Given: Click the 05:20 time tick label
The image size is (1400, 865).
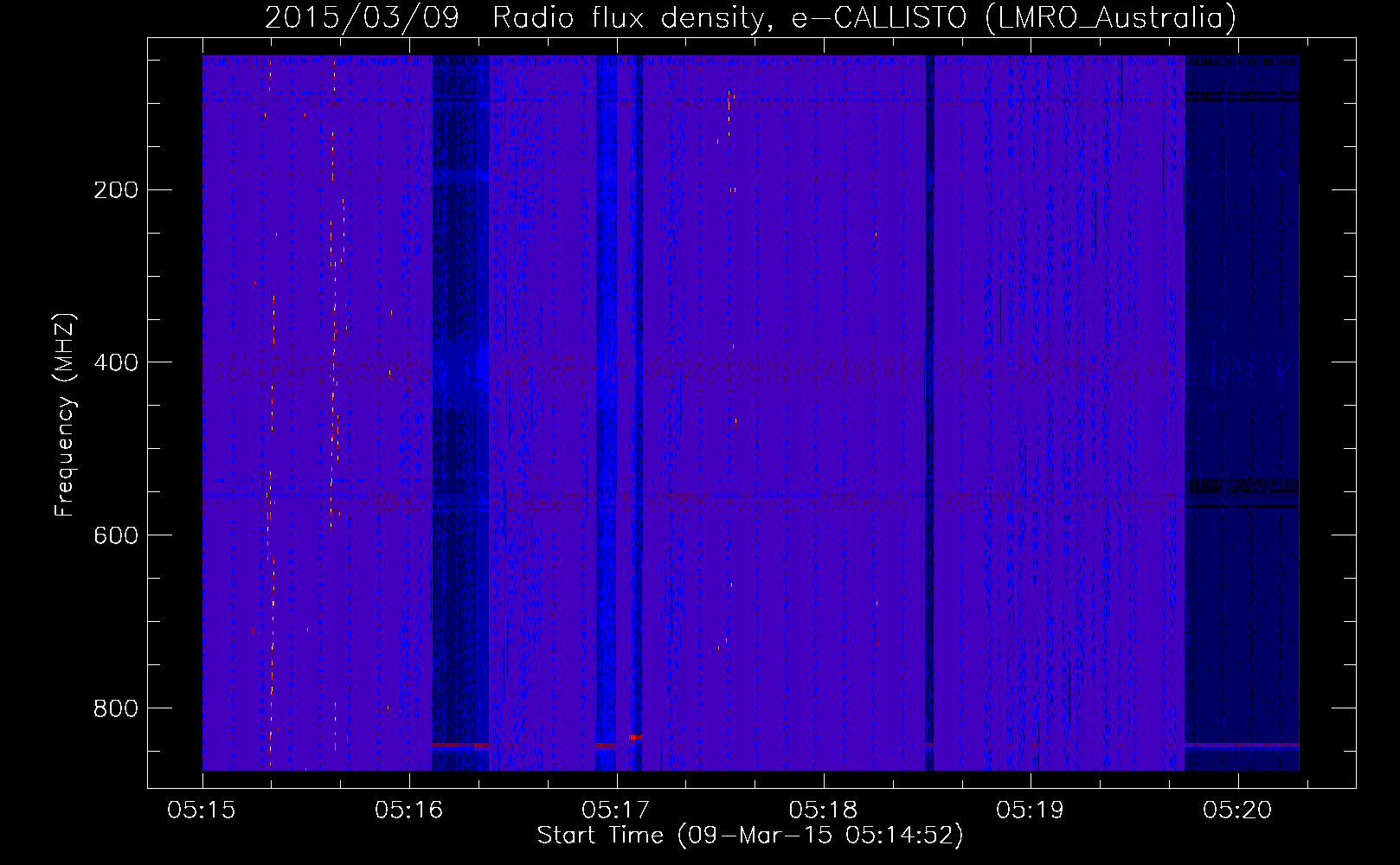Looking at the screenshot, I should (x=1237, y=811).
